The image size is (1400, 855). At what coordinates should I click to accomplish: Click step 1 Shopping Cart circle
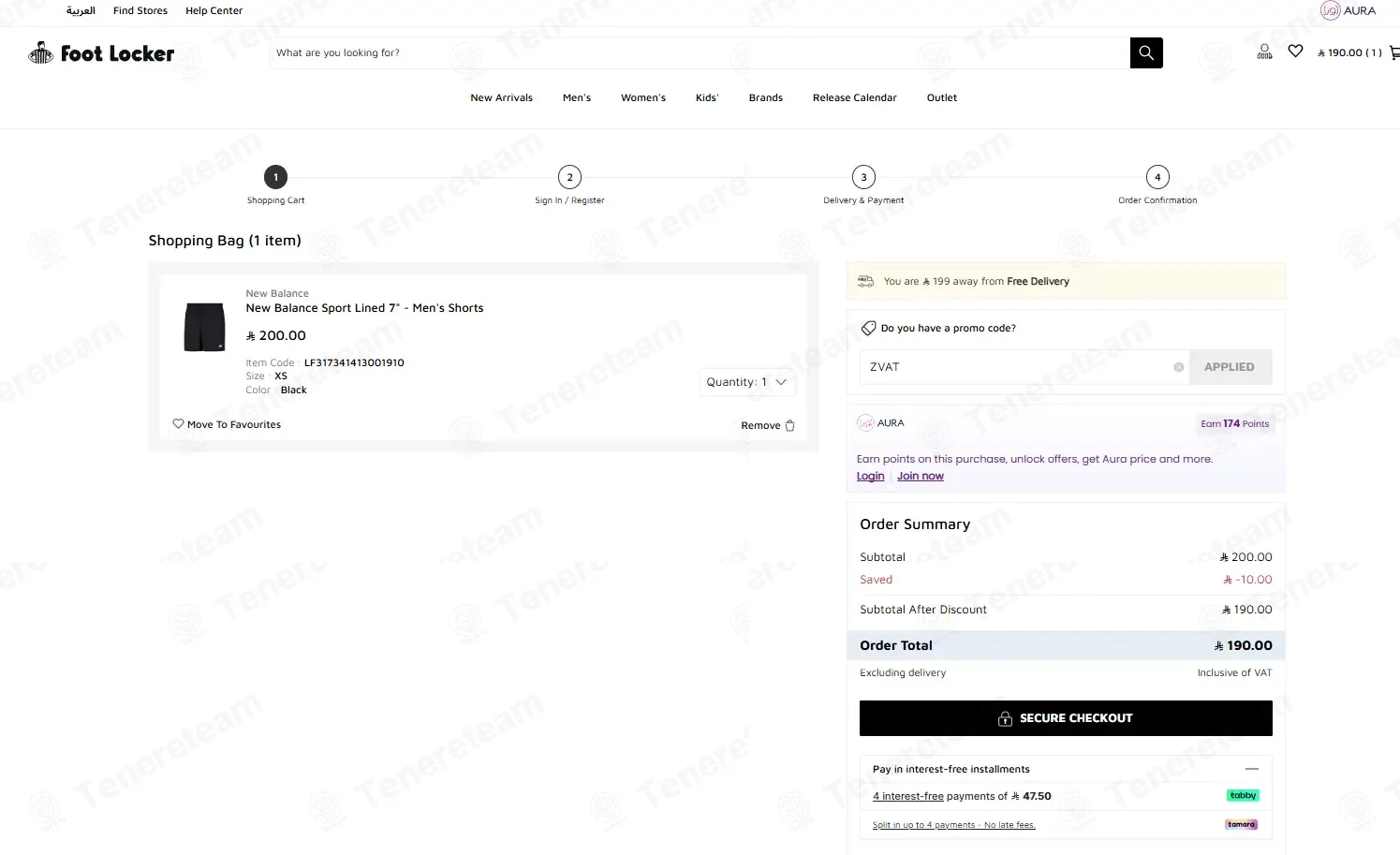(275, 177)
